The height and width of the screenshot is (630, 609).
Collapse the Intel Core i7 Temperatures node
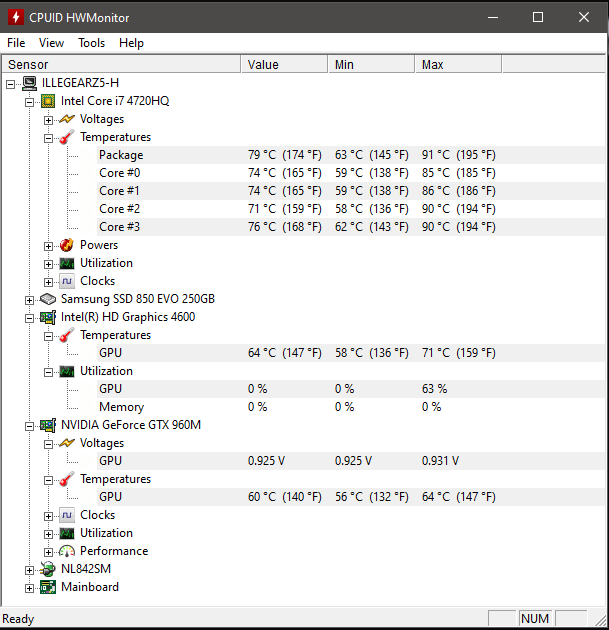48,137
